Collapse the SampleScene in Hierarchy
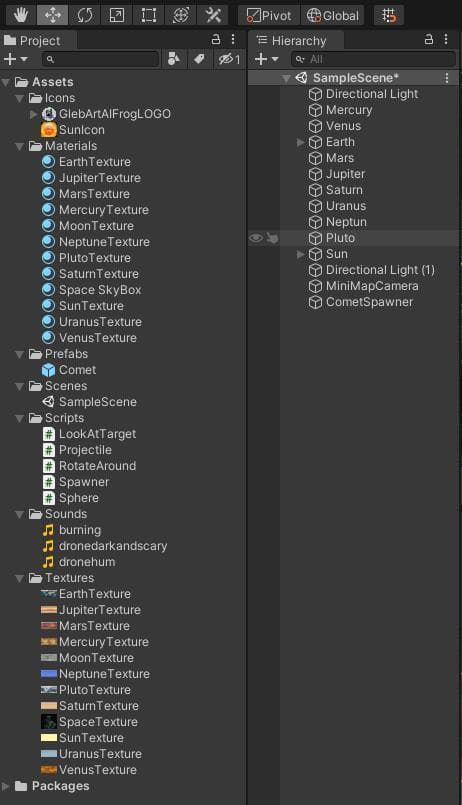Screen dimensions: 462x805 pyautogui.click(x=287, y=78)
